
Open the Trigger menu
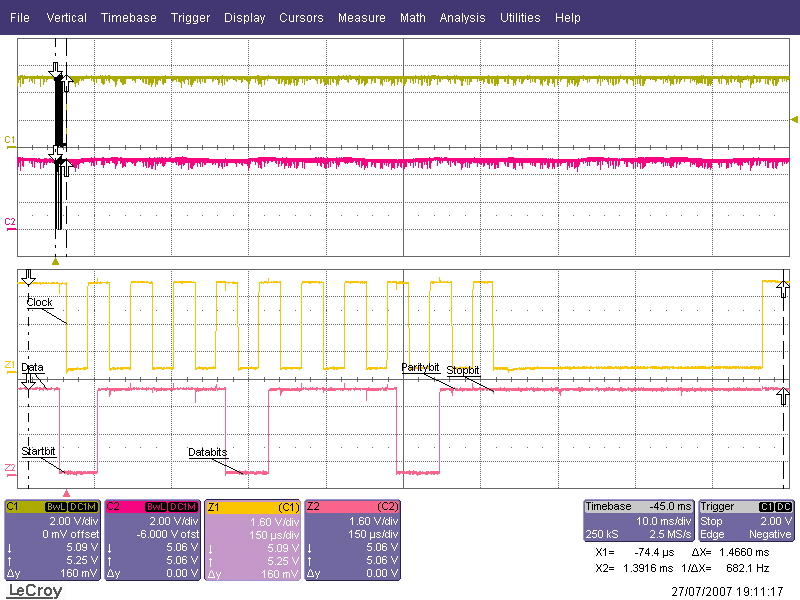190,18
